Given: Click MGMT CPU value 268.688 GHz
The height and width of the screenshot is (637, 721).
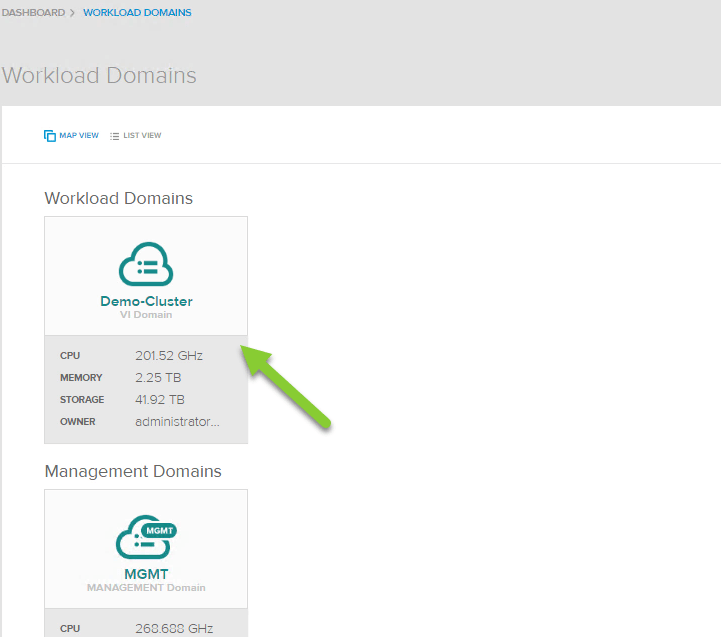Looking at the screenshot, I should [174, 629].
